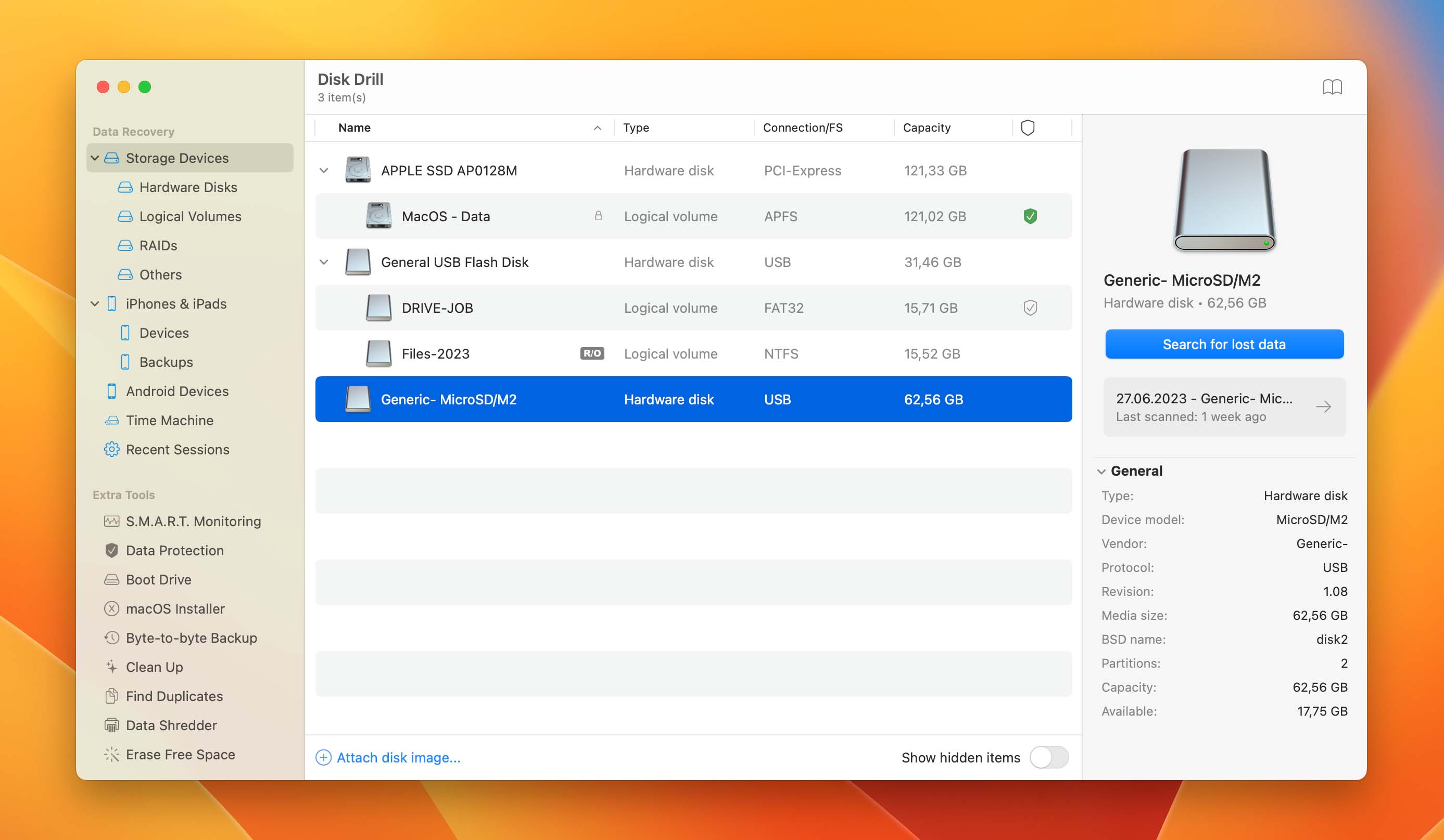Click APPLE SSD drive icon in list
1444x840 pixels.
pos(358,170)
